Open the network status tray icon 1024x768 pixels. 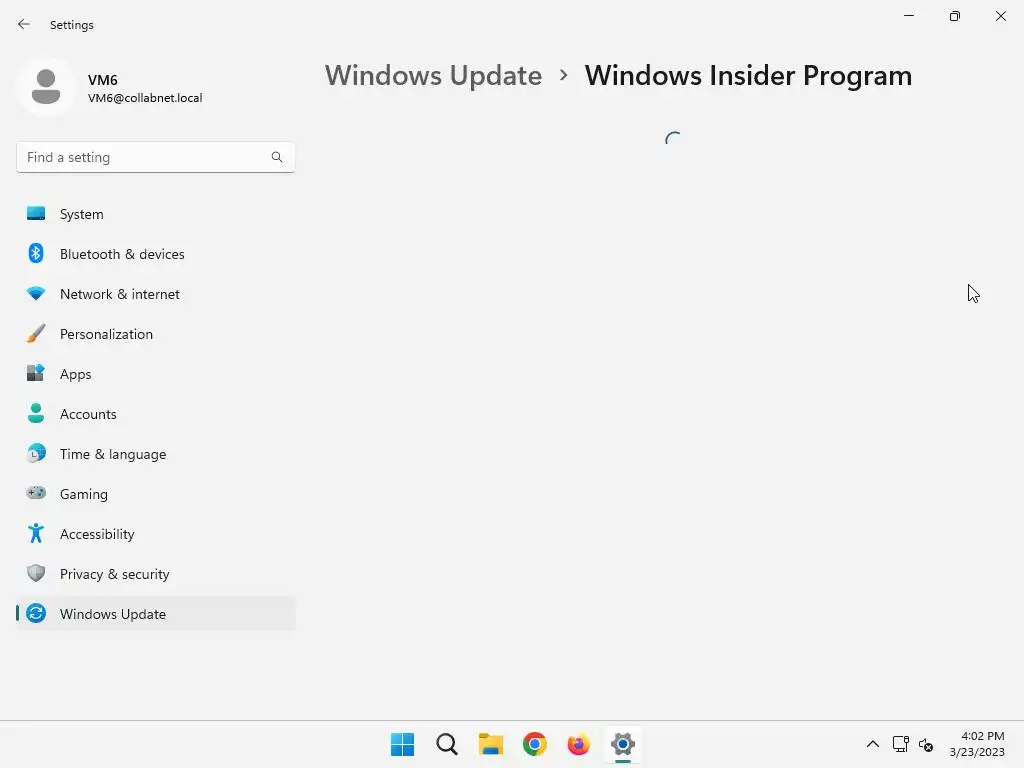coord(901,744)
